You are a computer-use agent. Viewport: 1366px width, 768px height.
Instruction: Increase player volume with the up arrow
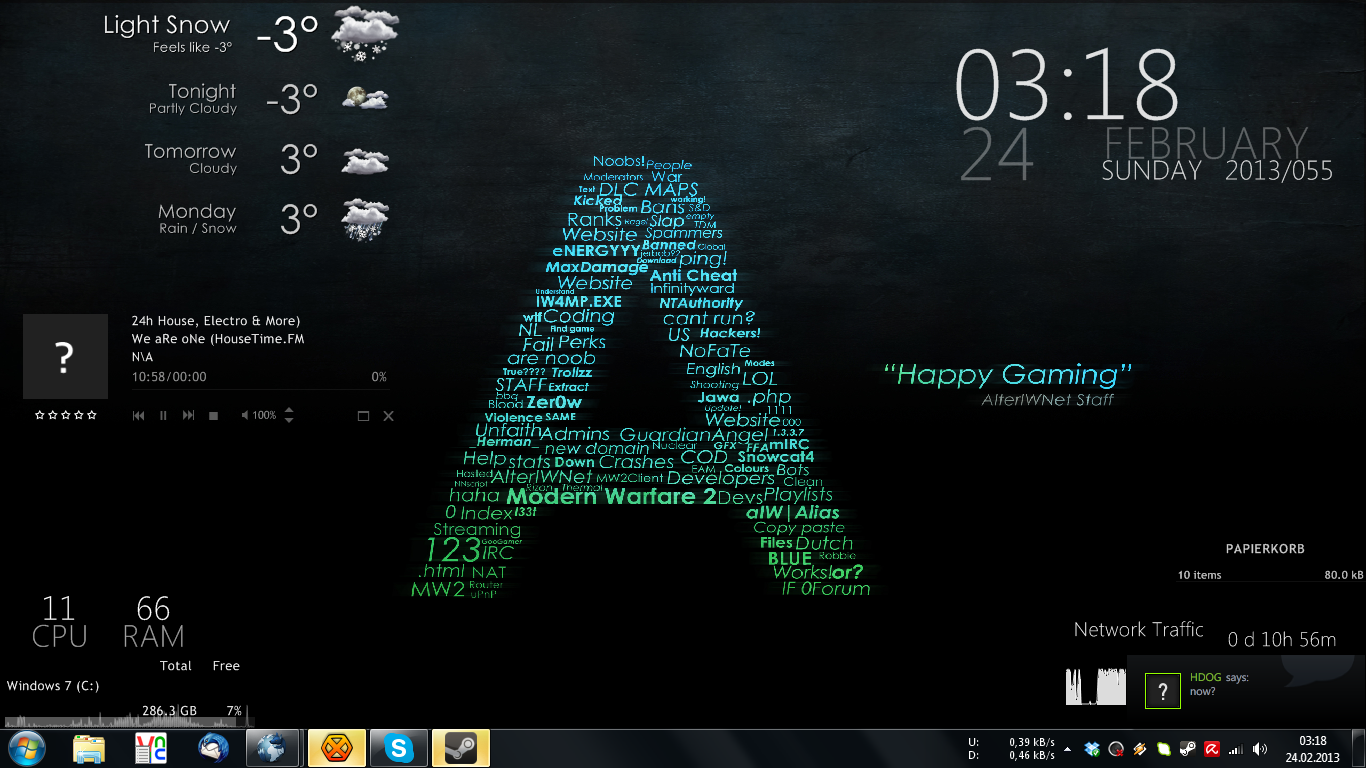(x=289, y=410)
